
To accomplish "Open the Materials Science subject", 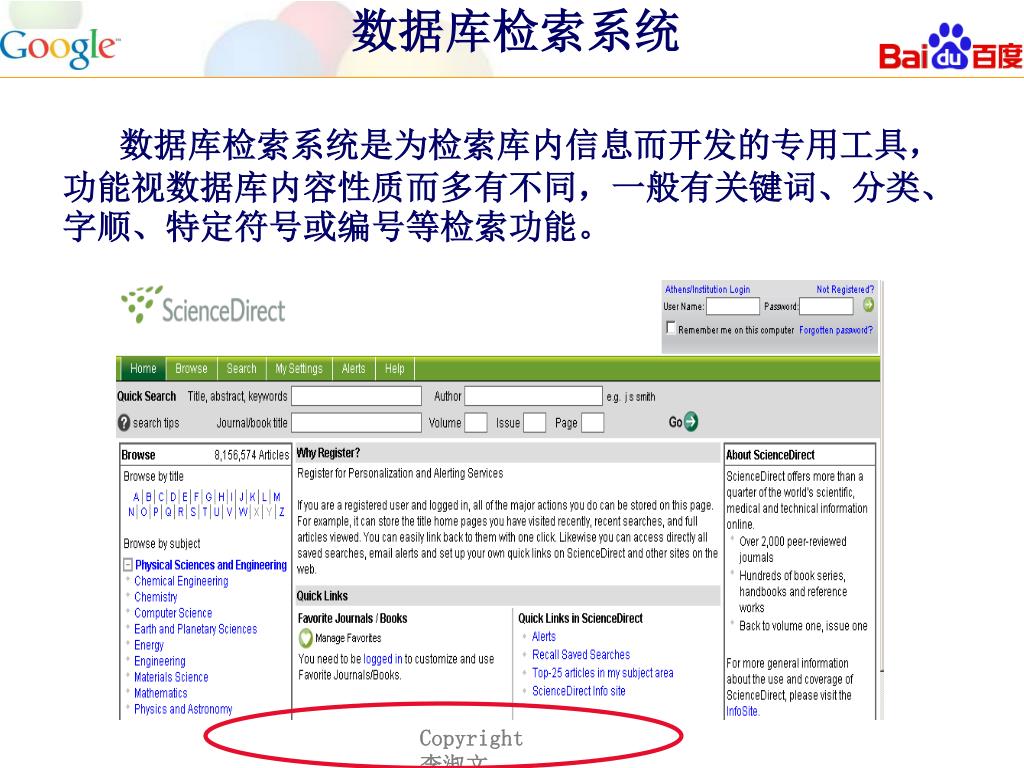I will (171, 677).
